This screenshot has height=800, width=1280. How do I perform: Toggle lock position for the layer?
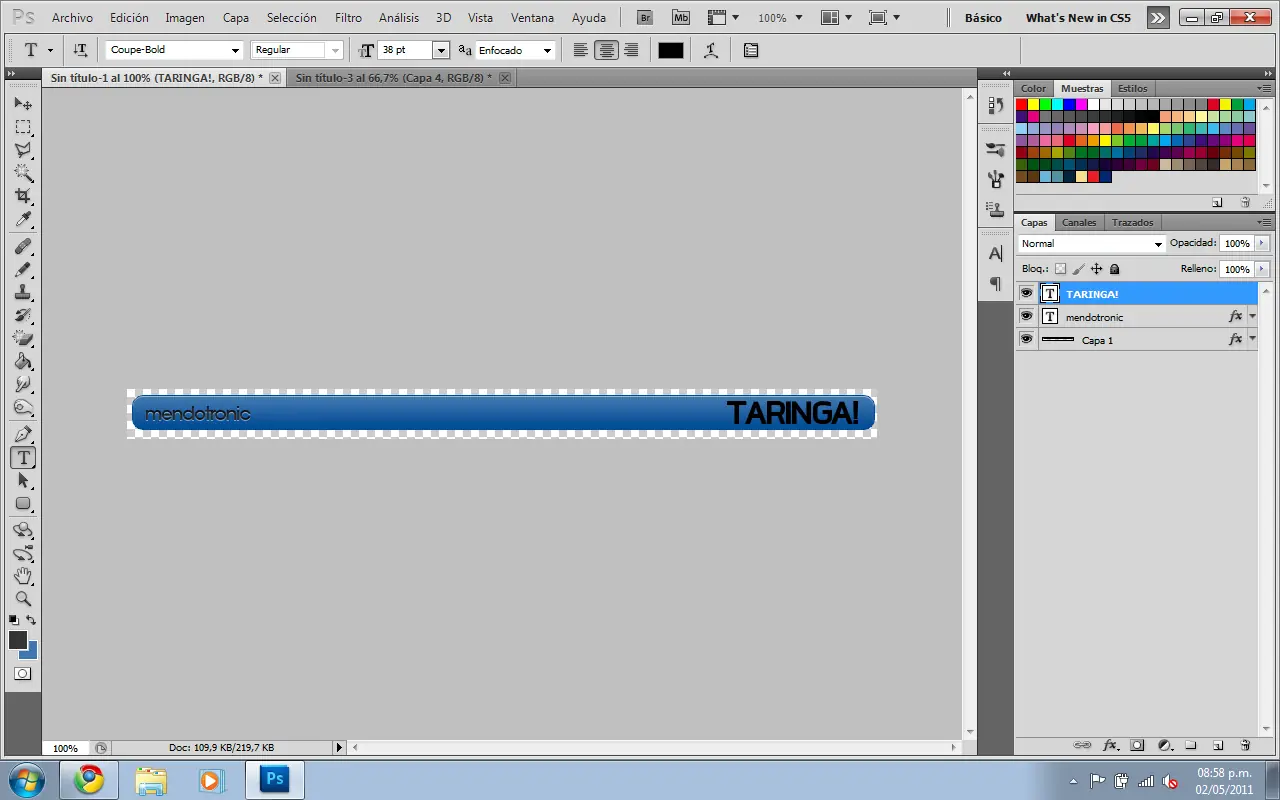(1096, 269)
